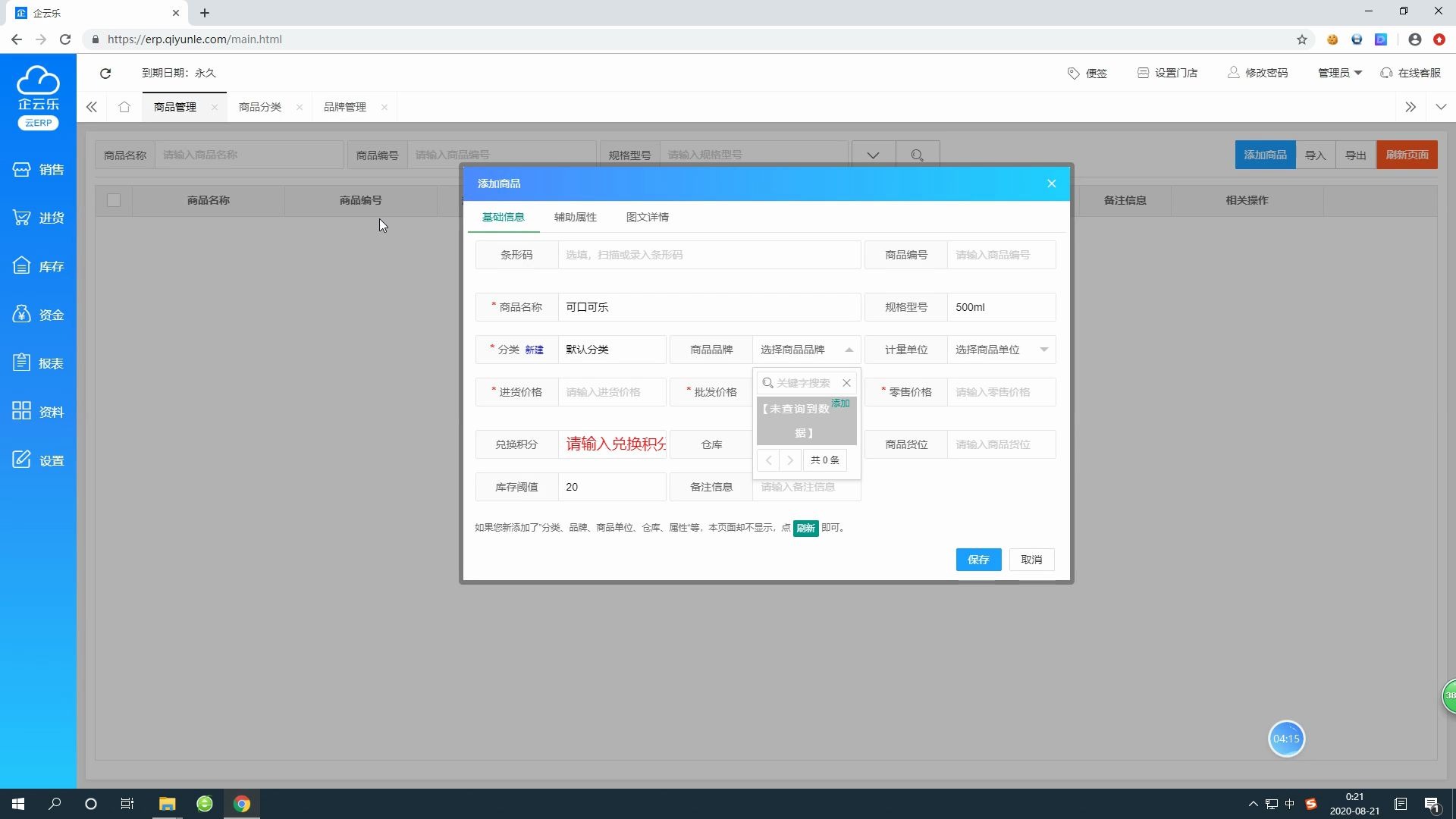Switch to the 辅助属性 tab

[x=576, y=217]
